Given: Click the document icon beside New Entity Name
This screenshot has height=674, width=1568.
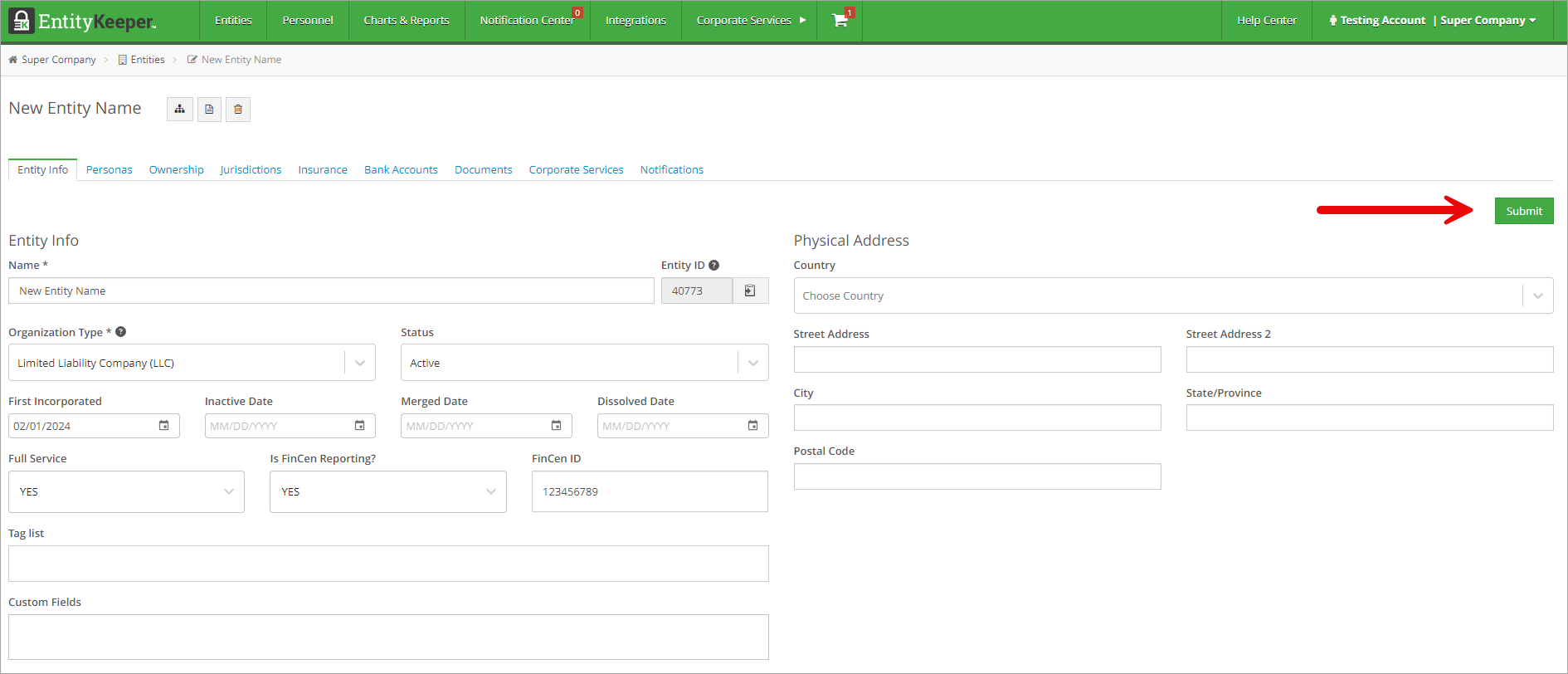Looking at the screenshot, I should pos(209,109).
